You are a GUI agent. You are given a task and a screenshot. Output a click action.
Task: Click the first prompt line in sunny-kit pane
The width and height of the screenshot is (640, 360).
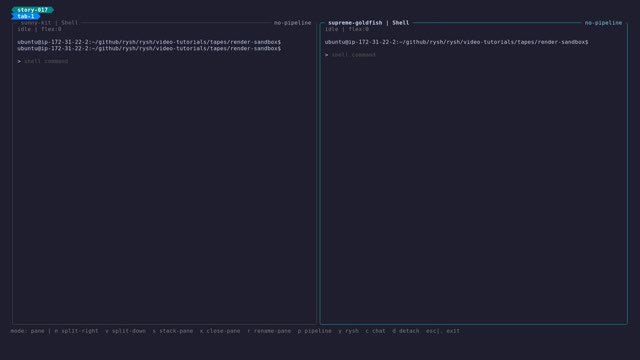click(x=149, y=42)
